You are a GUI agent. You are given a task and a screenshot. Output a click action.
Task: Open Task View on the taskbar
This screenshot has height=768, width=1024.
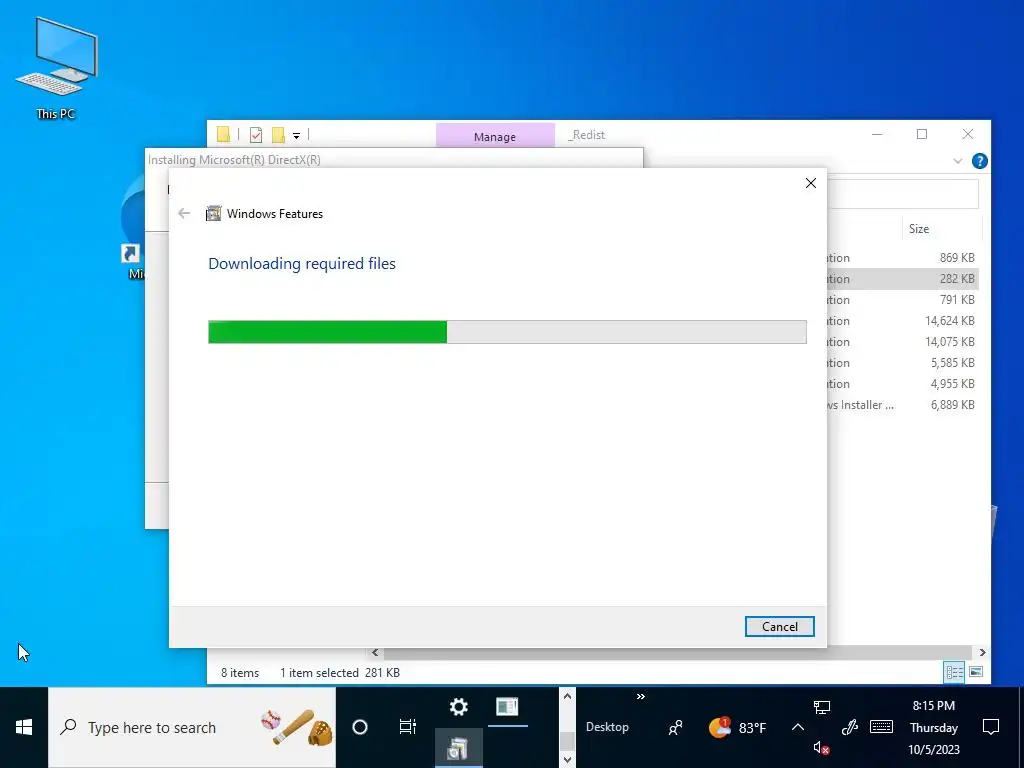[x=408, y=727]
